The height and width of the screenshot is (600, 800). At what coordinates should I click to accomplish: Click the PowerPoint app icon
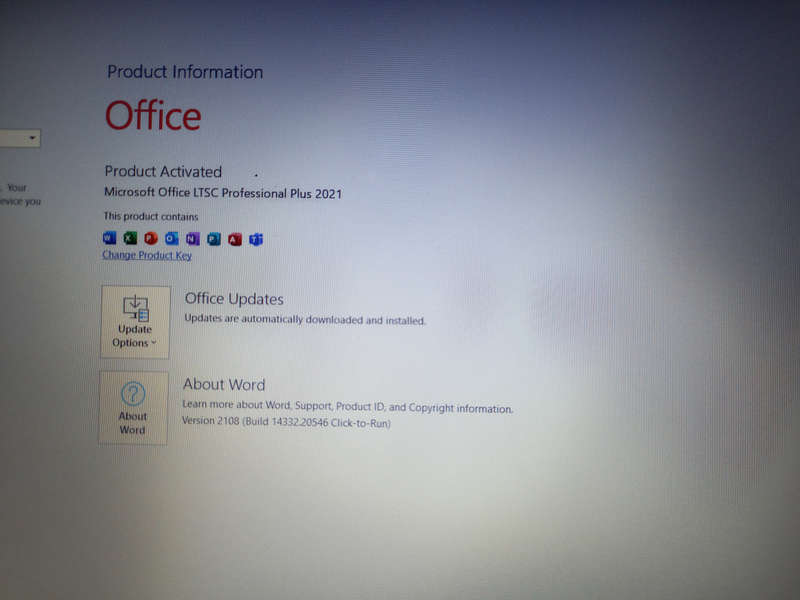(151, 238)
